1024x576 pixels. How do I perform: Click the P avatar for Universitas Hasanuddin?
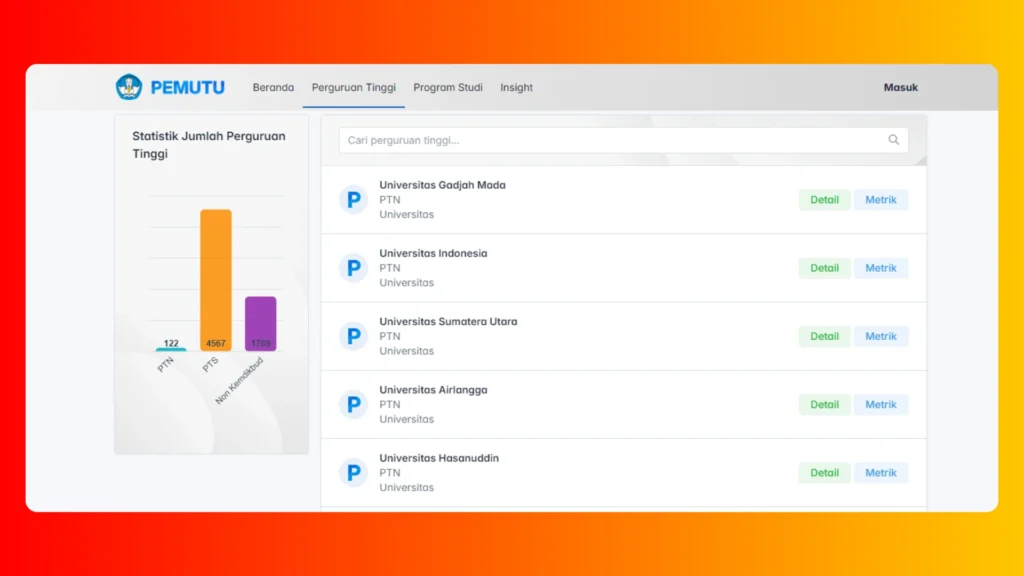pyautogui.click(x=353, y=473)
